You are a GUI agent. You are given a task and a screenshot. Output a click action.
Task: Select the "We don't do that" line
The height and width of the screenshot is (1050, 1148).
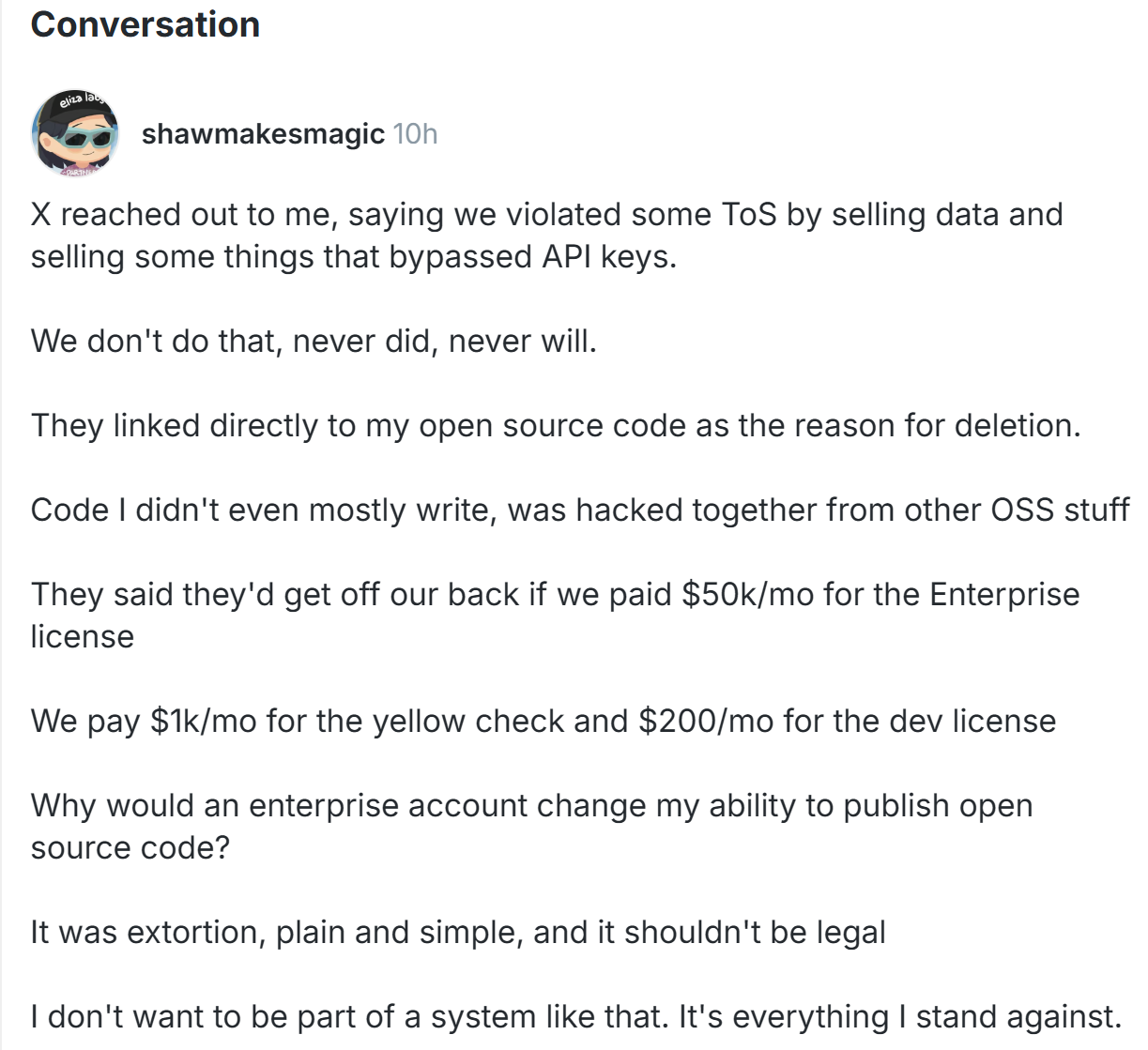pyautogui.click(x=314, y=341)
